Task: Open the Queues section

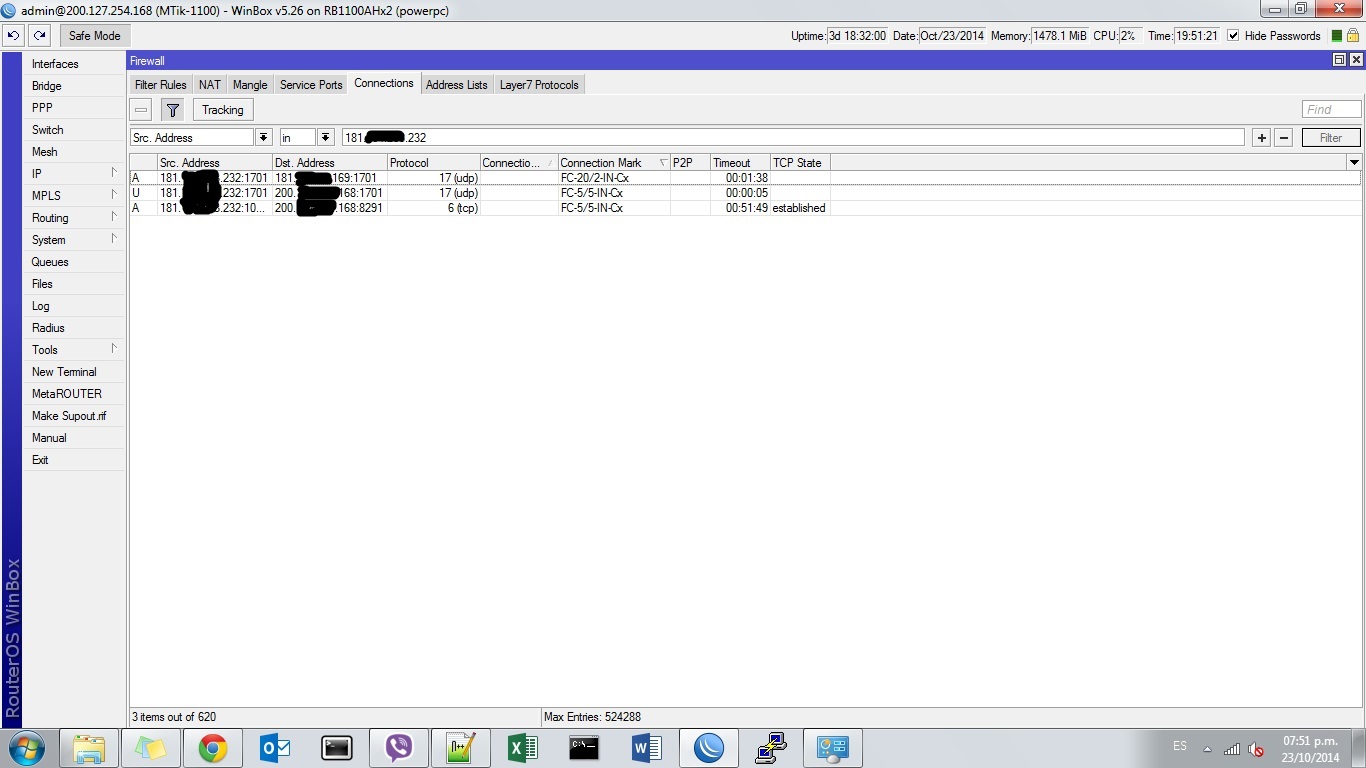Action: click(50, 262)
